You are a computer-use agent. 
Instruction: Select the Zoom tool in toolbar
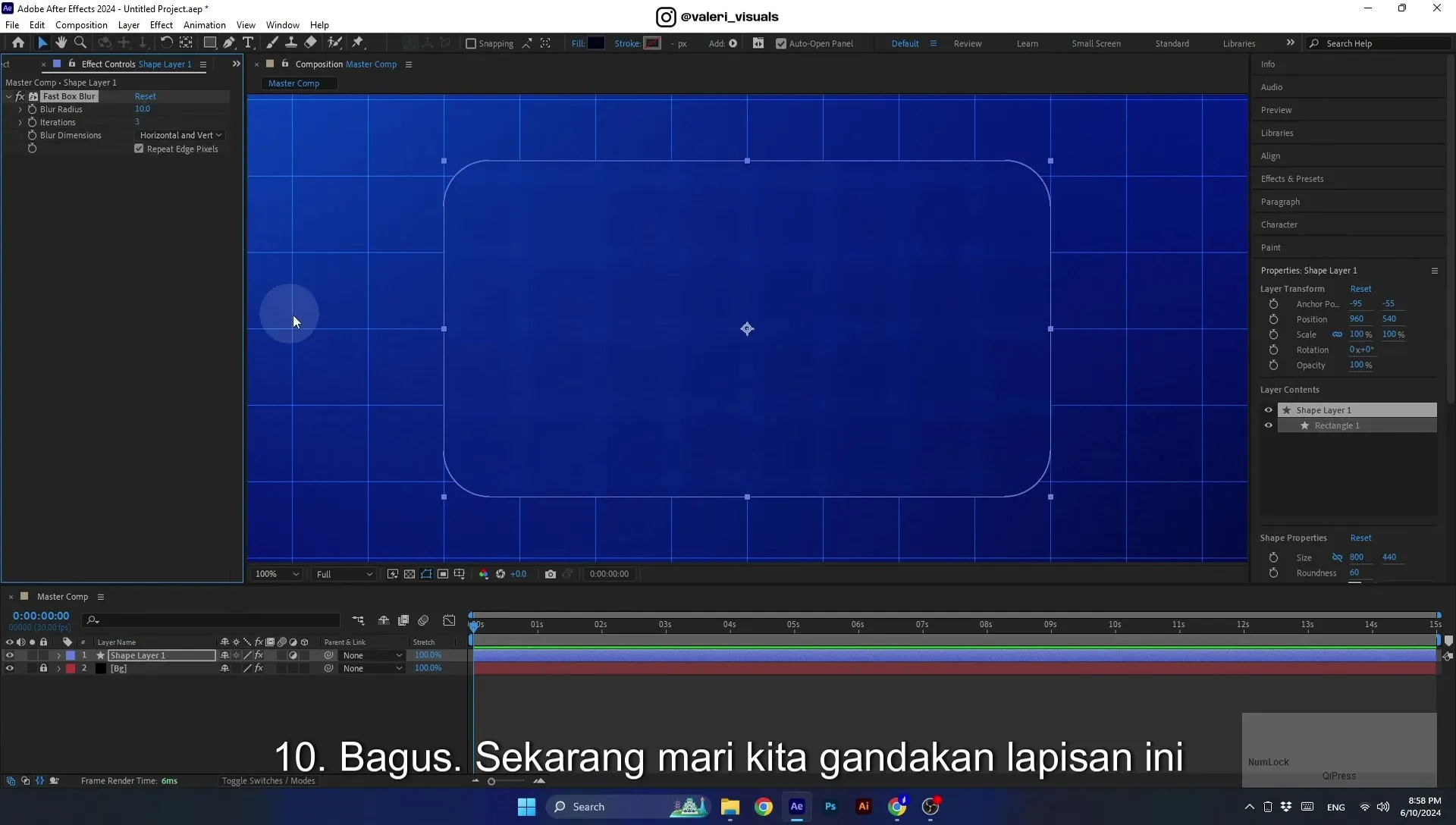coord(80,43)
